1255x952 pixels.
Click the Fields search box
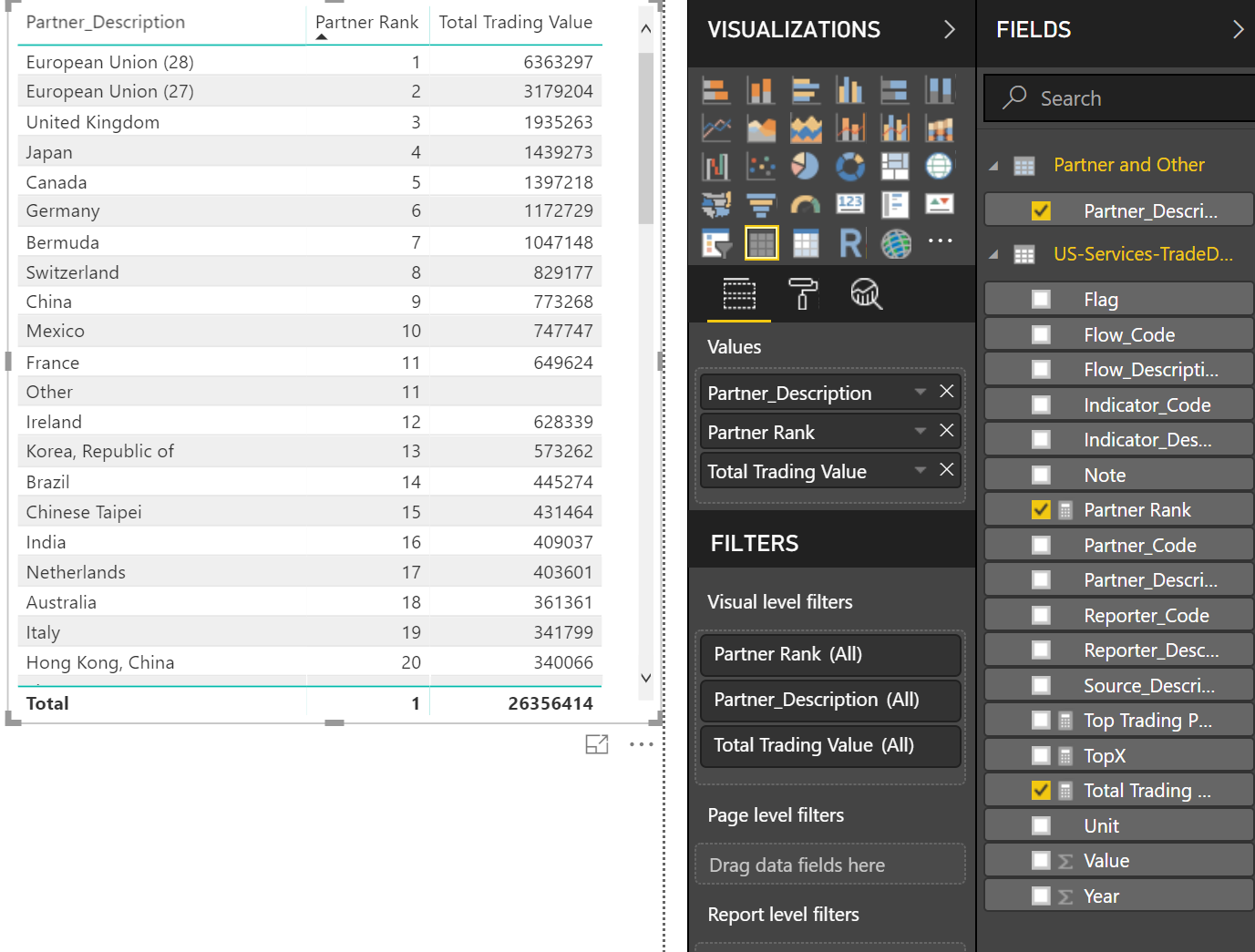[x=1130, y=98]
